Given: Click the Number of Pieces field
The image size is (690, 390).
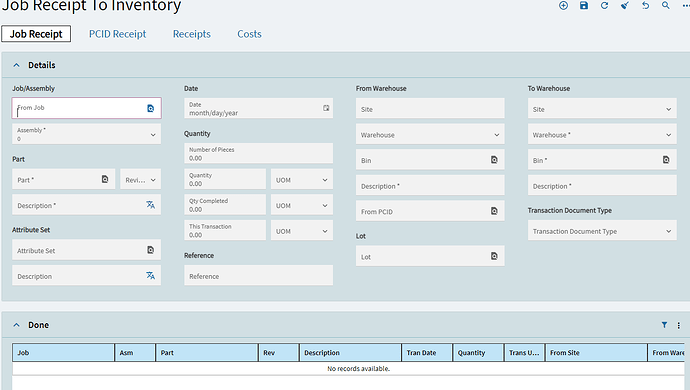Looking at the screenshot, I should pyautogui.click(x=258, y=154).
